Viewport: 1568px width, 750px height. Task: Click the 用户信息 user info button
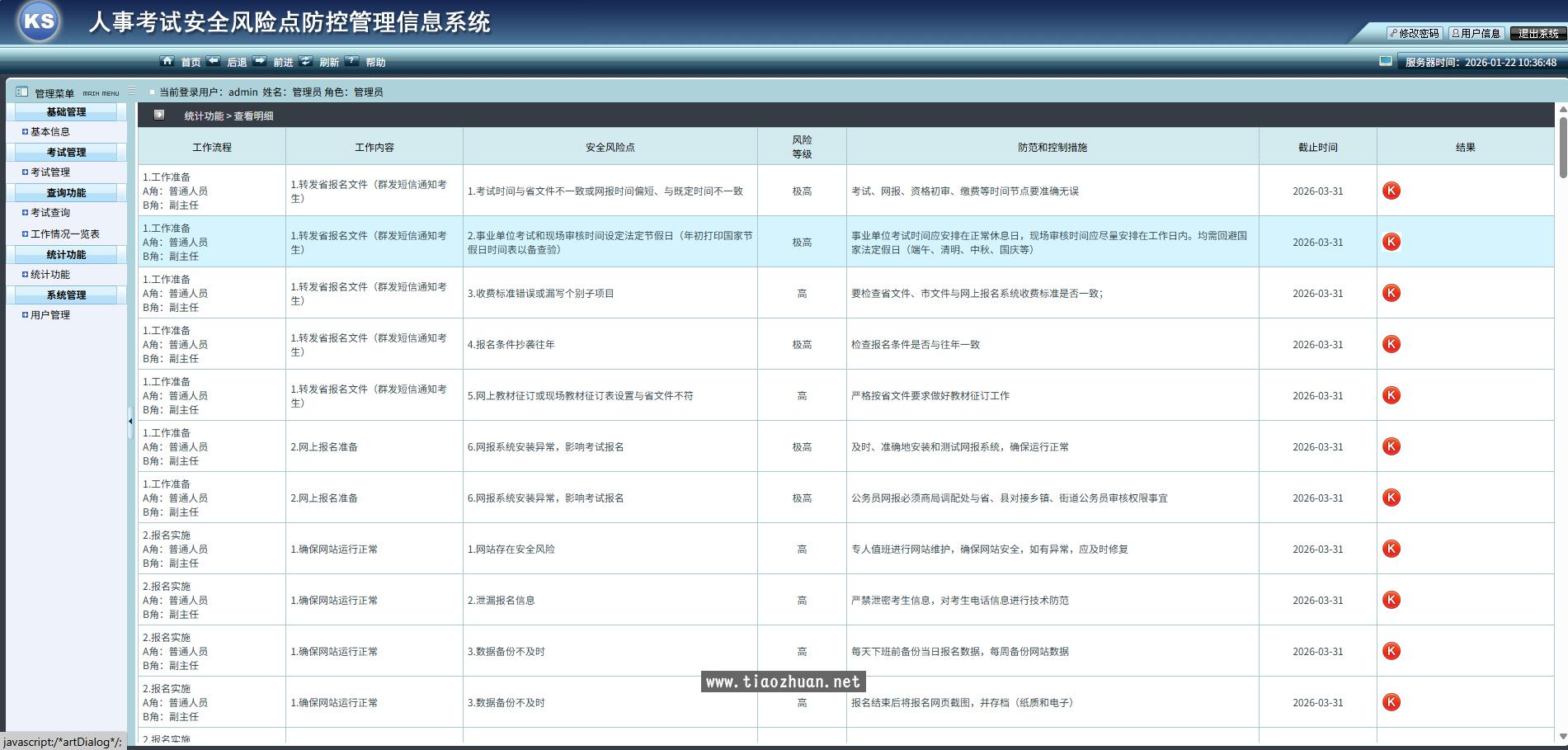coord(1476,33)
